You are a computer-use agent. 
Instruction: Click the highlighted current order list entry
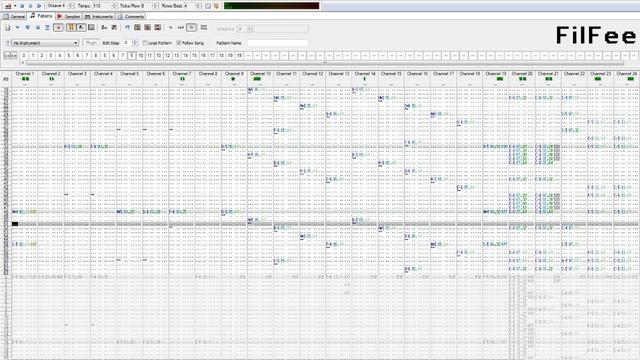coord(131,56)
